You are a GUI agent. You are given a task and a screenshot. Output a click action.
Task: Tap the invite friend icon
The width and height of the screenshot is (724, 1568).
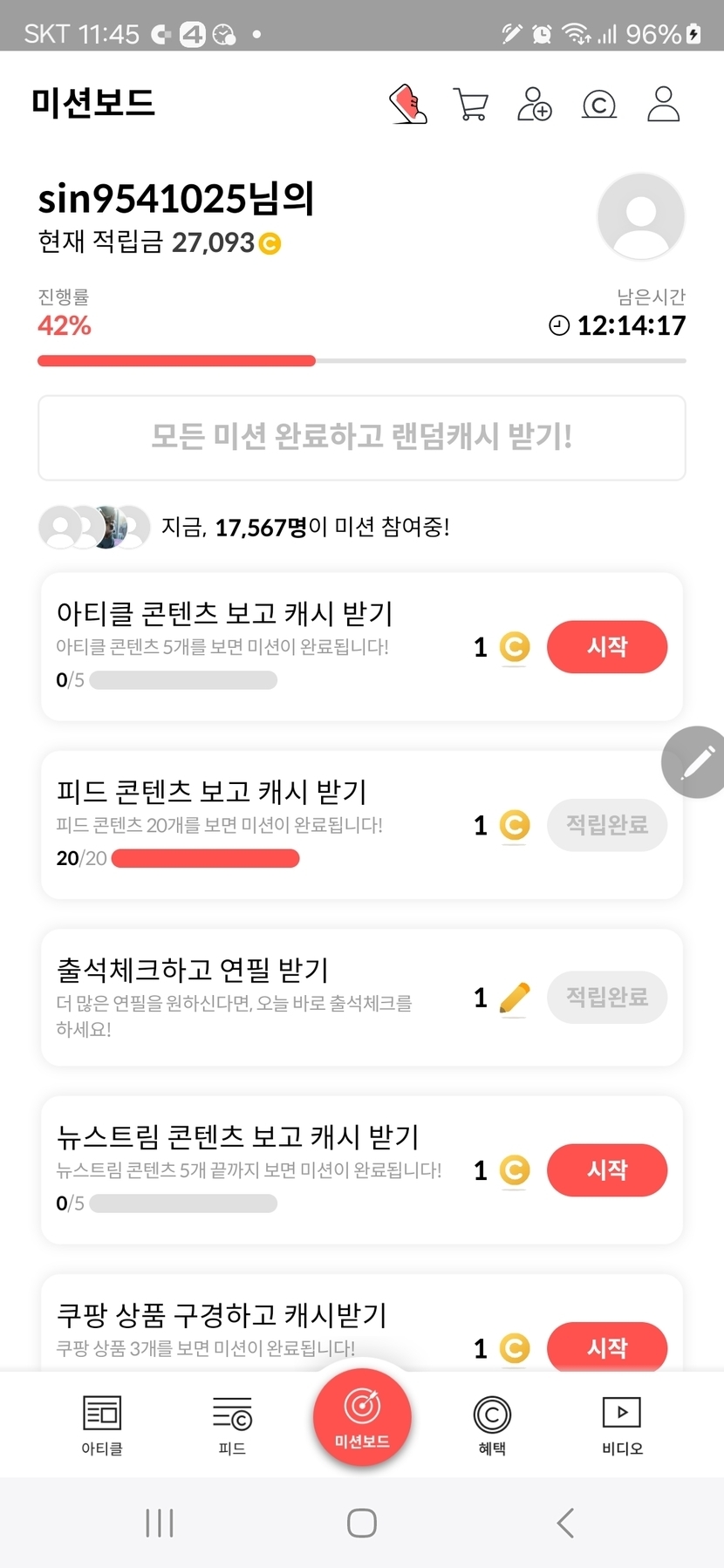pos(534,105)
